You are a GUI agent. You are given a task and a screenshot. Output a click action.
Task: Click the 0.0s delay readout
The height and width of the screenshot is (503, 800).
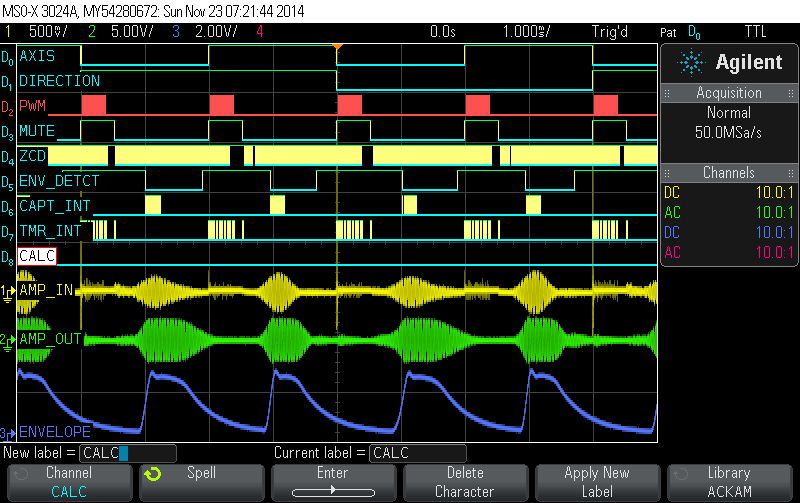point(442,32)
